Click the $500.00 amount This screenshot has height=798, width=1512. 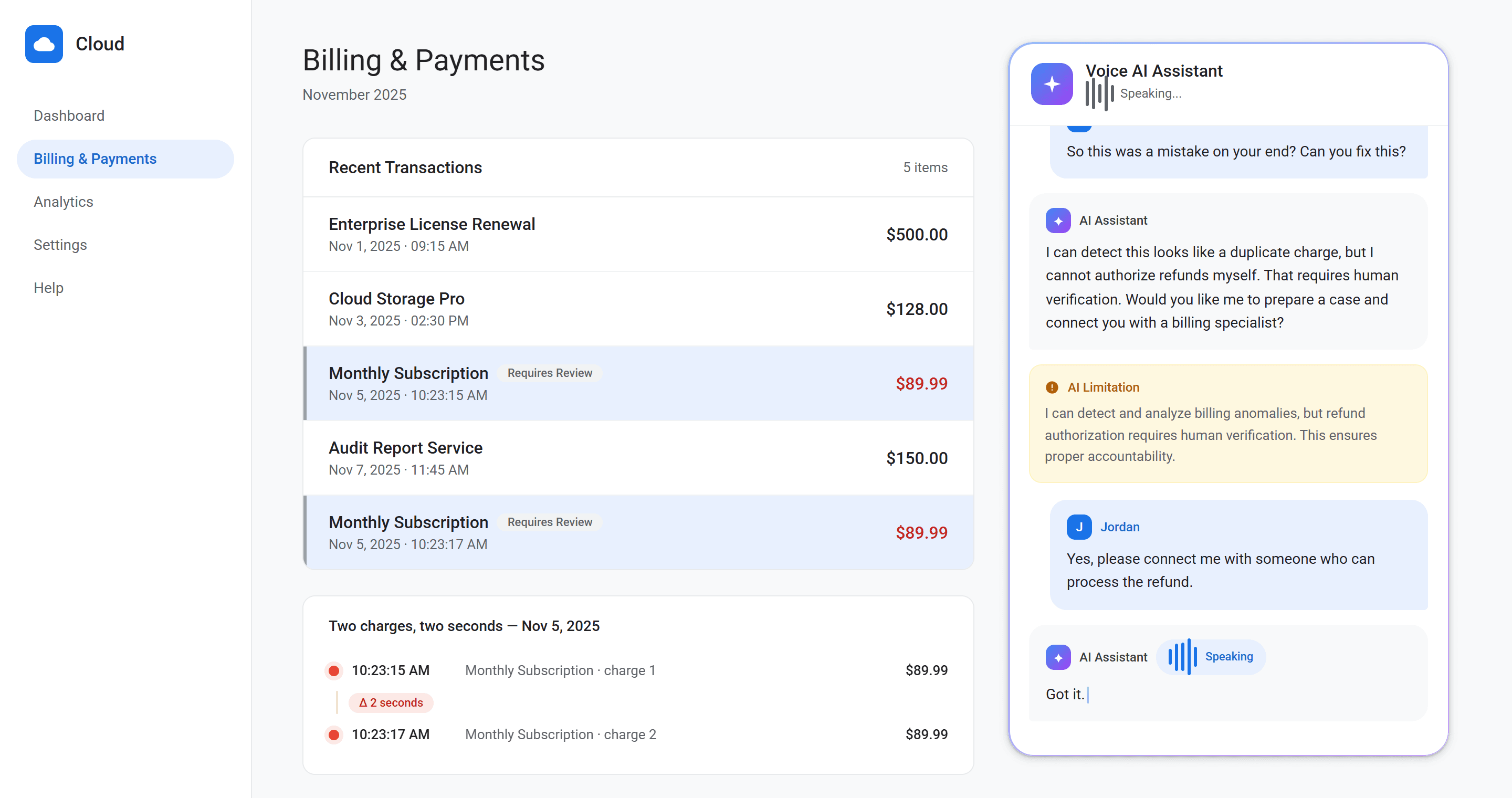point(917,235)
